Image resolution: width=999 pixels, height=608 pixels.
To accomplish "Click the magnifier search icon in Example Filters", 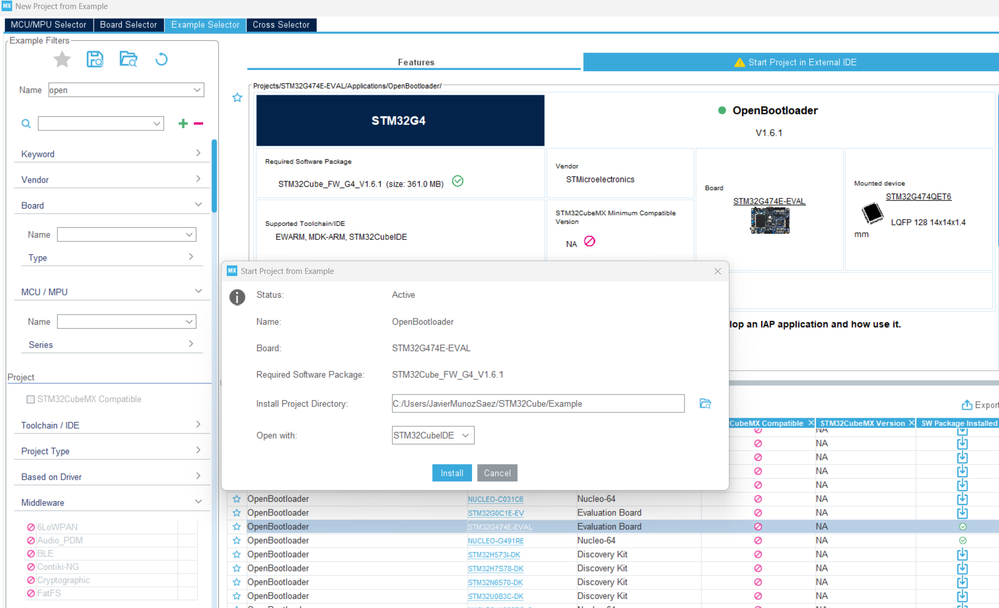I will click(x=26, y=124).
